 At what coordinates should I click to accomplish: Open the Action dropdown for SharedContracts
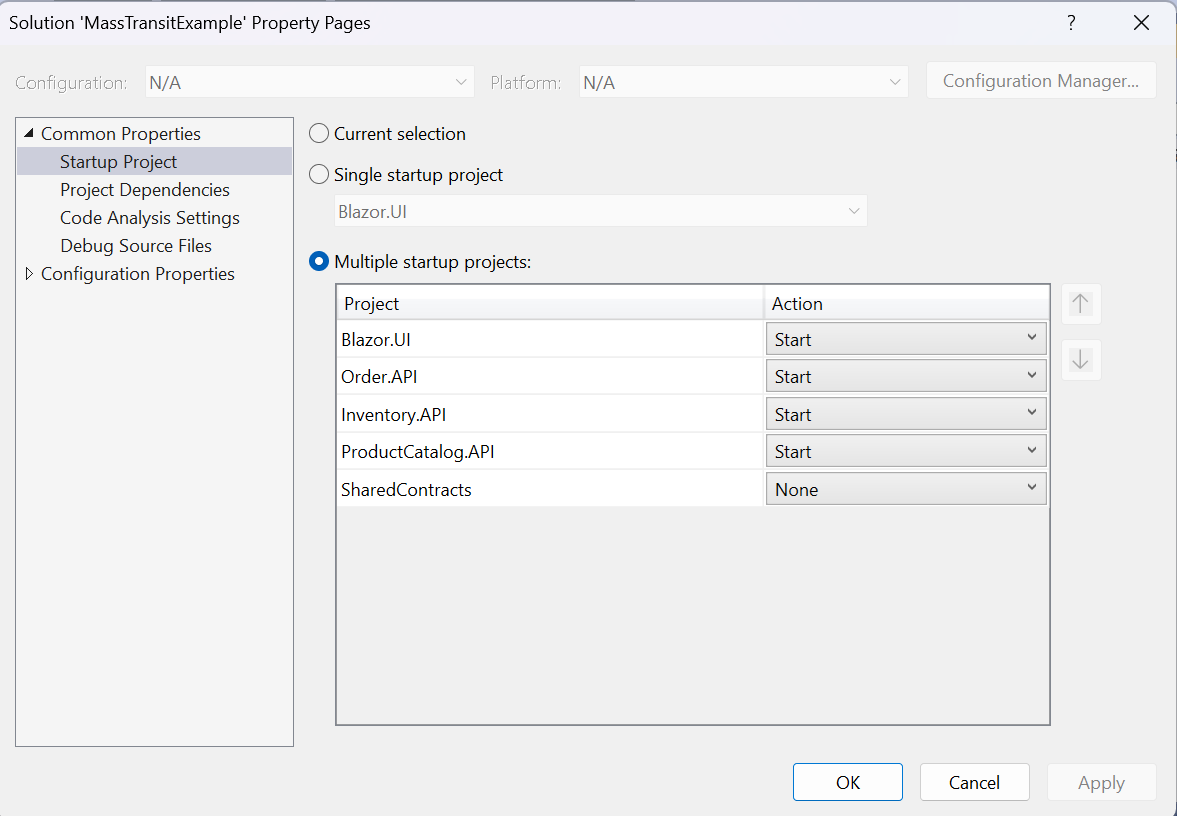[x=1033, y=488]
